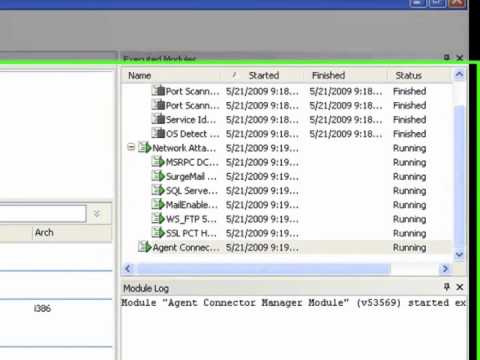Collapse the Network Atta... tree node
The height and width of the screenshot is (360, 480).
pos(131,147)
